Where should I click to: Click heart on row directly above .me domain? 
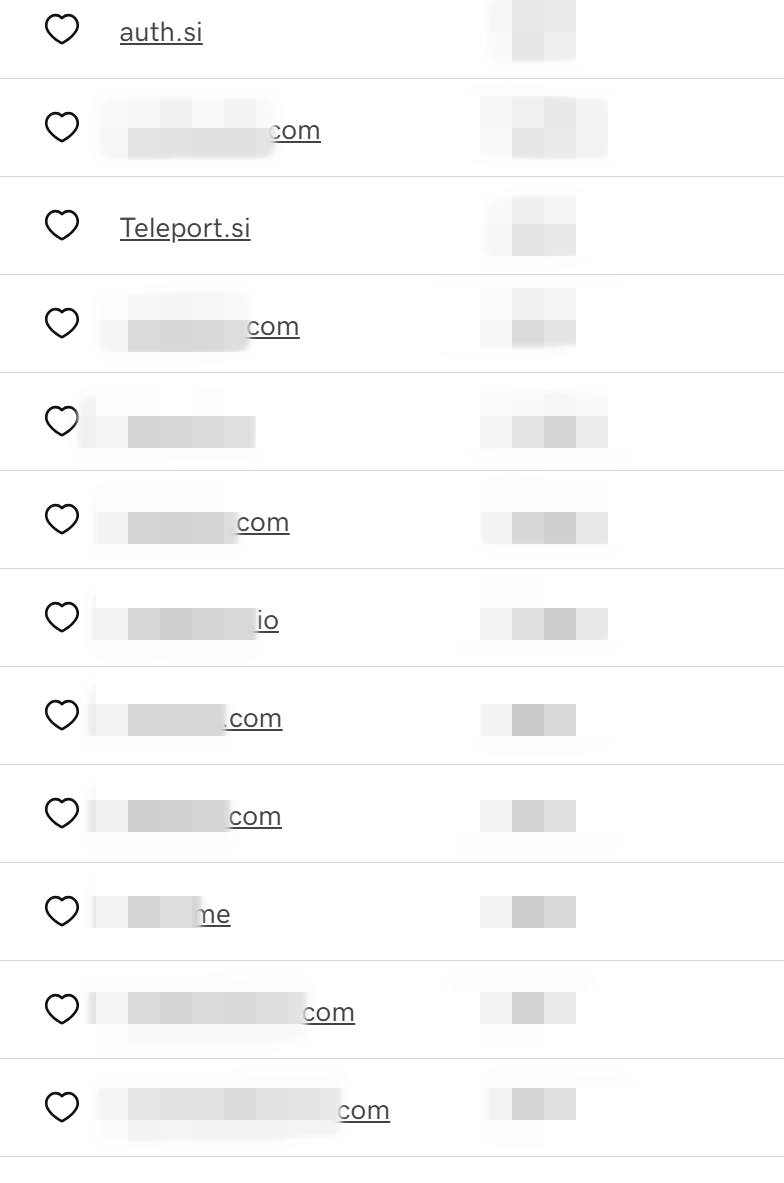[62, 813]
